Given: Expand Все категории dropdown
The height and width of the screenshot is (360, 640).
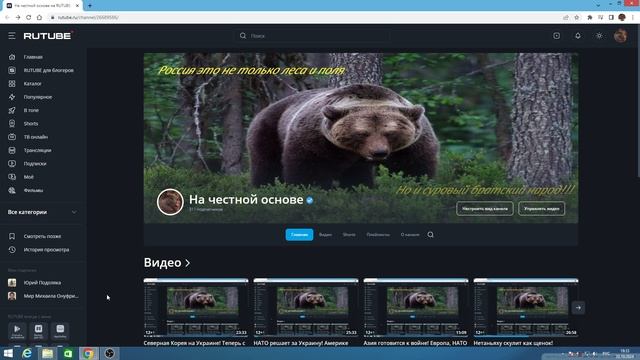Looking at the screenshot, I should [x=42, y=212].
